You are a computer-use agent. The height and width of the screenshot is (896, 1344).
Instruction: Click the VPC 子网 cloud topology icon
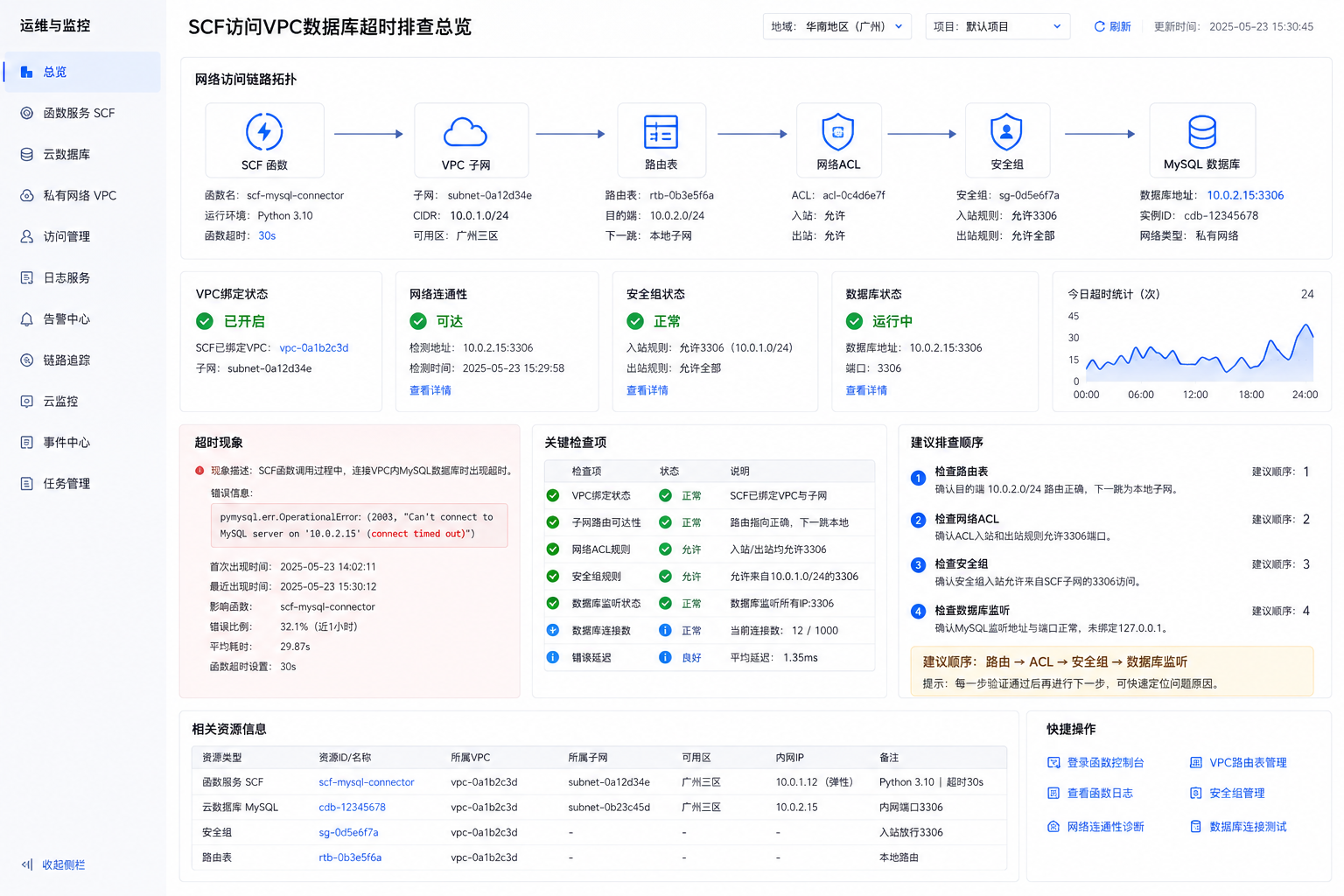pyautogui.click(x=465, y=132)
